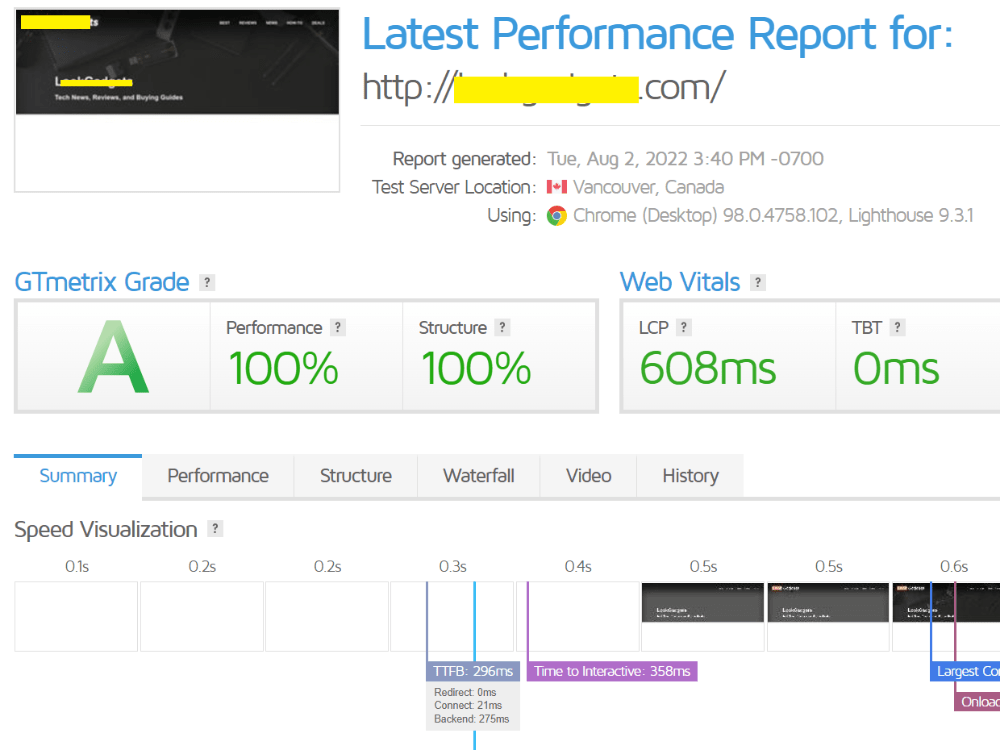Open the History tab

pos(691,476)
